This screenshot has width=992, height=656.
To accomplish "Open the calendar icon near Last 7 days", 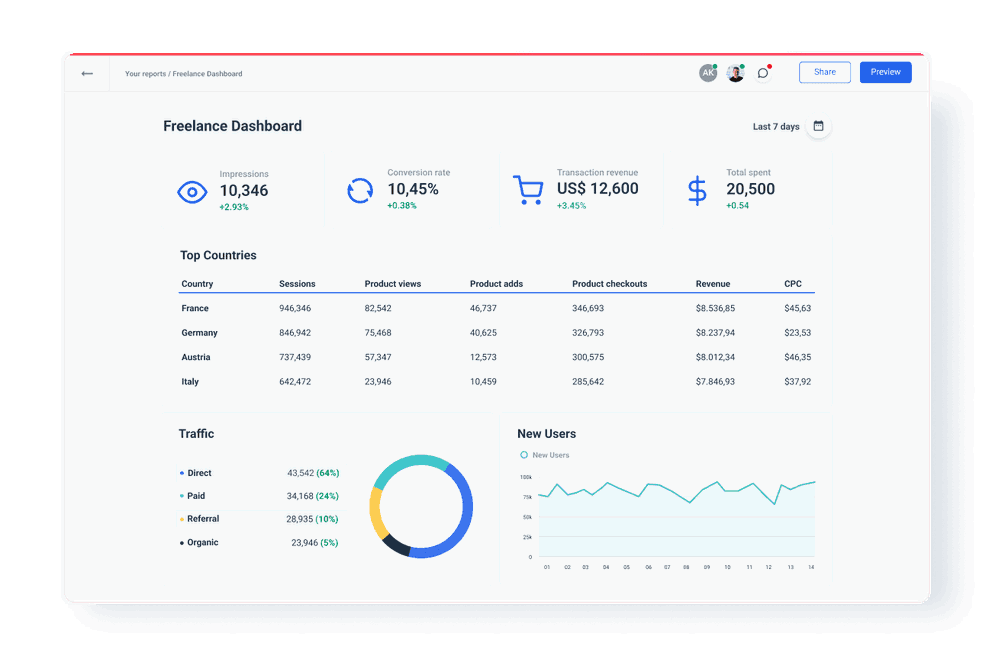I will click(x=818, y=126).
